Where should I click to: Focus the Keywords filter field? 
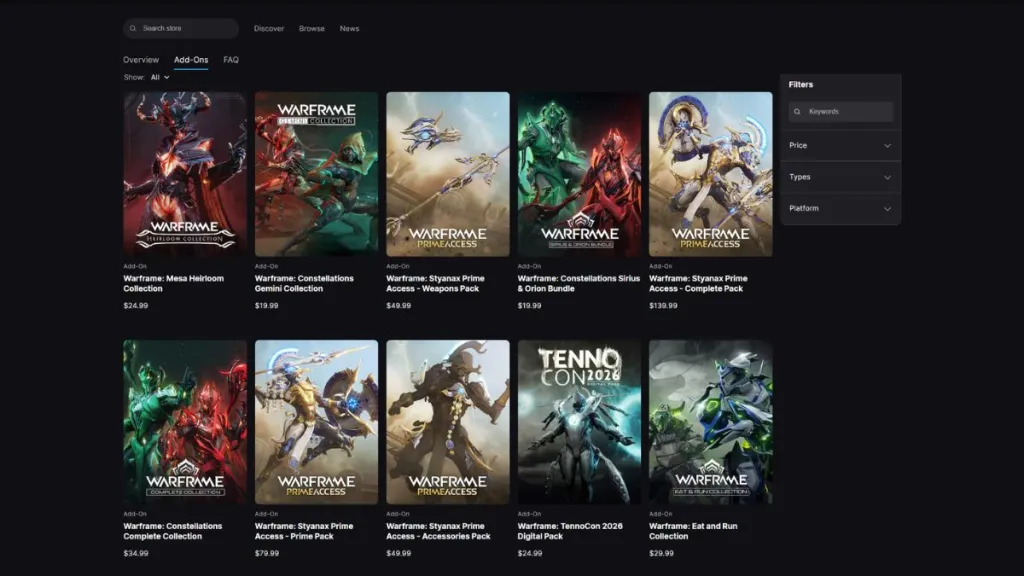click(840, 112)
